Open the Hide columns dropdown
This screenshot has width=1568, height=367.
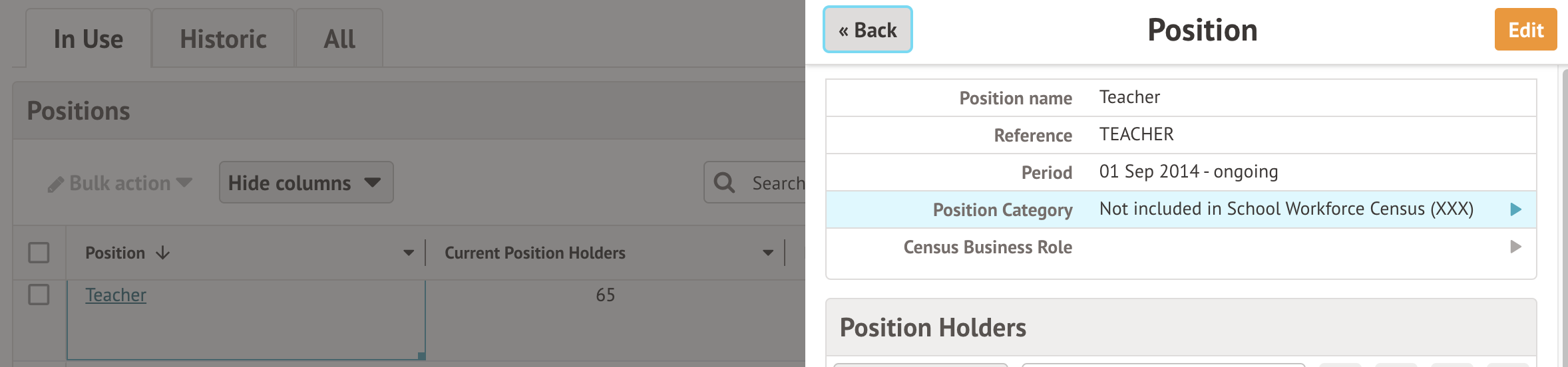pos(306,183)
